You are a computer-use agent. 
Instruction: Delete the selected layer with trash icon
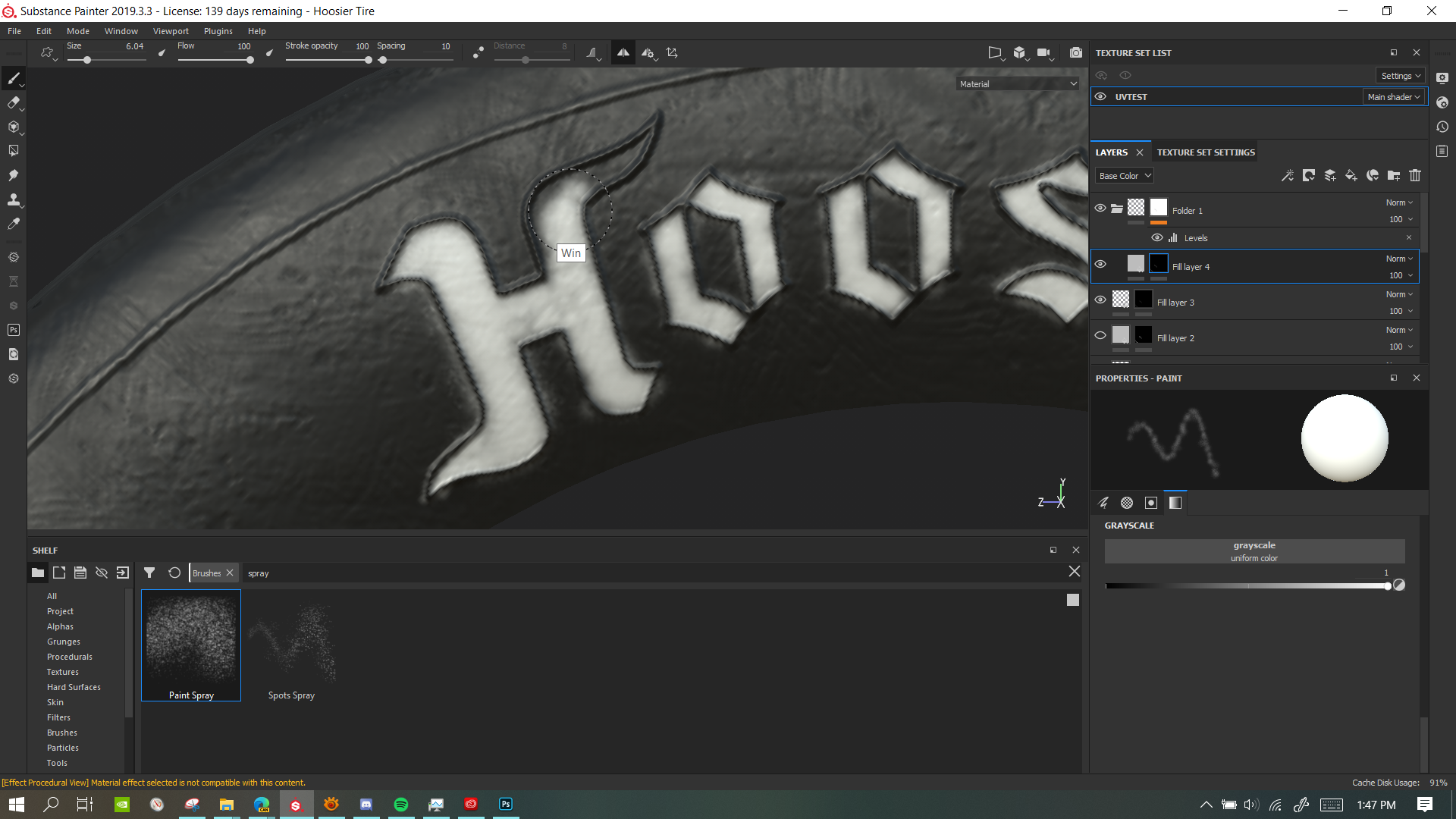pos(1415,176)
